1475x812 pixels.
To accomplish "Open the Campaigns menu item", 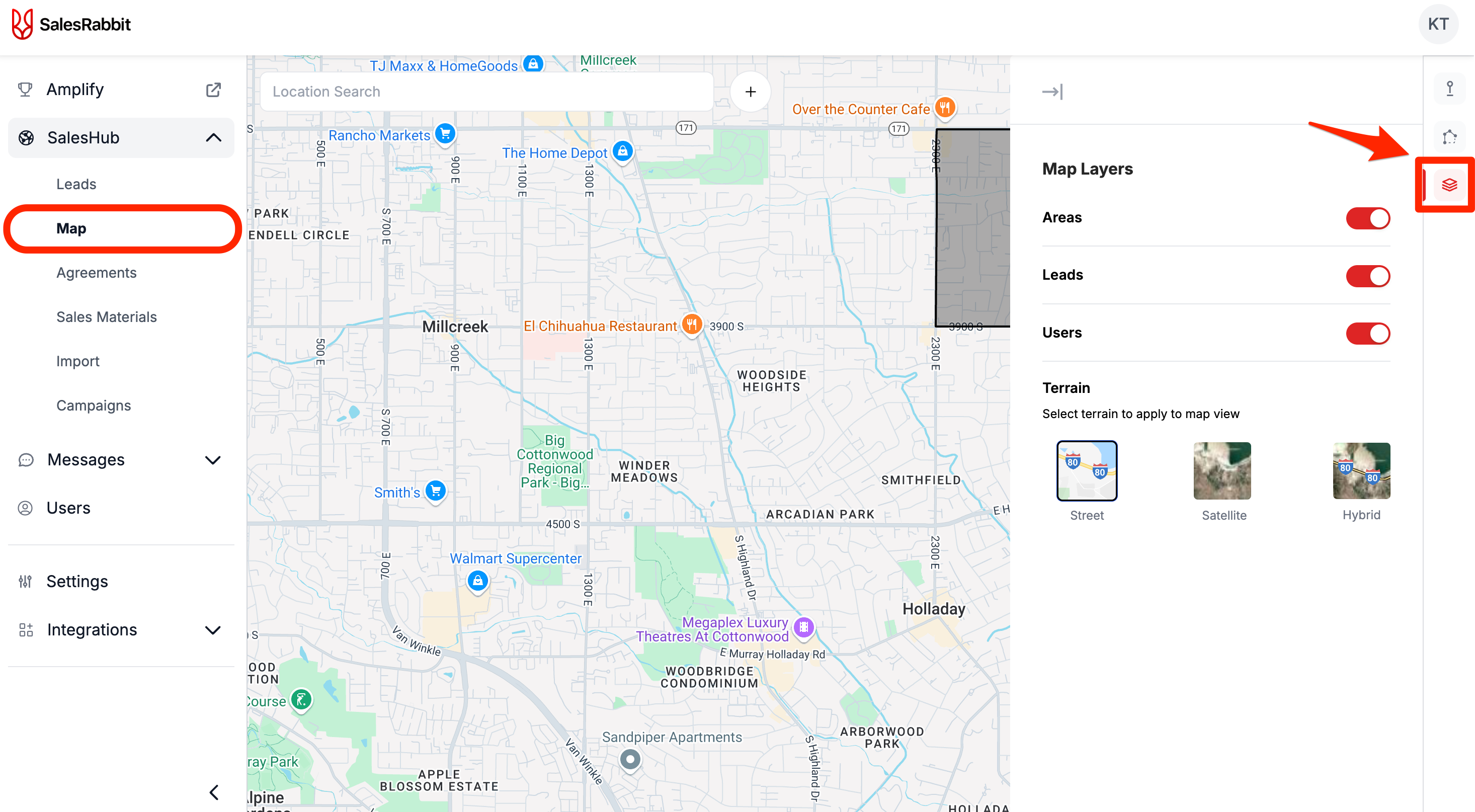I will [x=94, y=405].
